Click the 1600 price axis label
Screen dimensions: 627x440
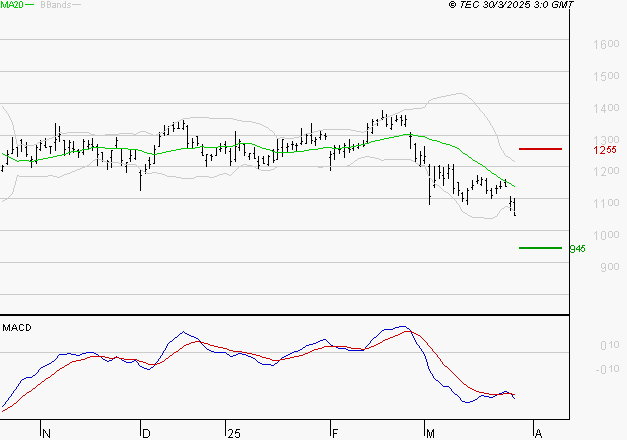pyautogui.click(x=606, y=44)
